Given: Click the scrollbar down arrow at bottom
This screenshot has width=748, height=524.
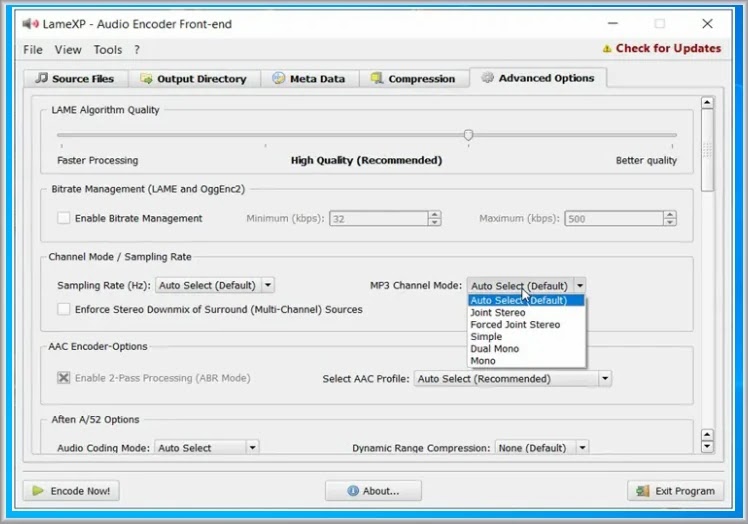Looking at the screenshot, I should click(x=707, y=447).
